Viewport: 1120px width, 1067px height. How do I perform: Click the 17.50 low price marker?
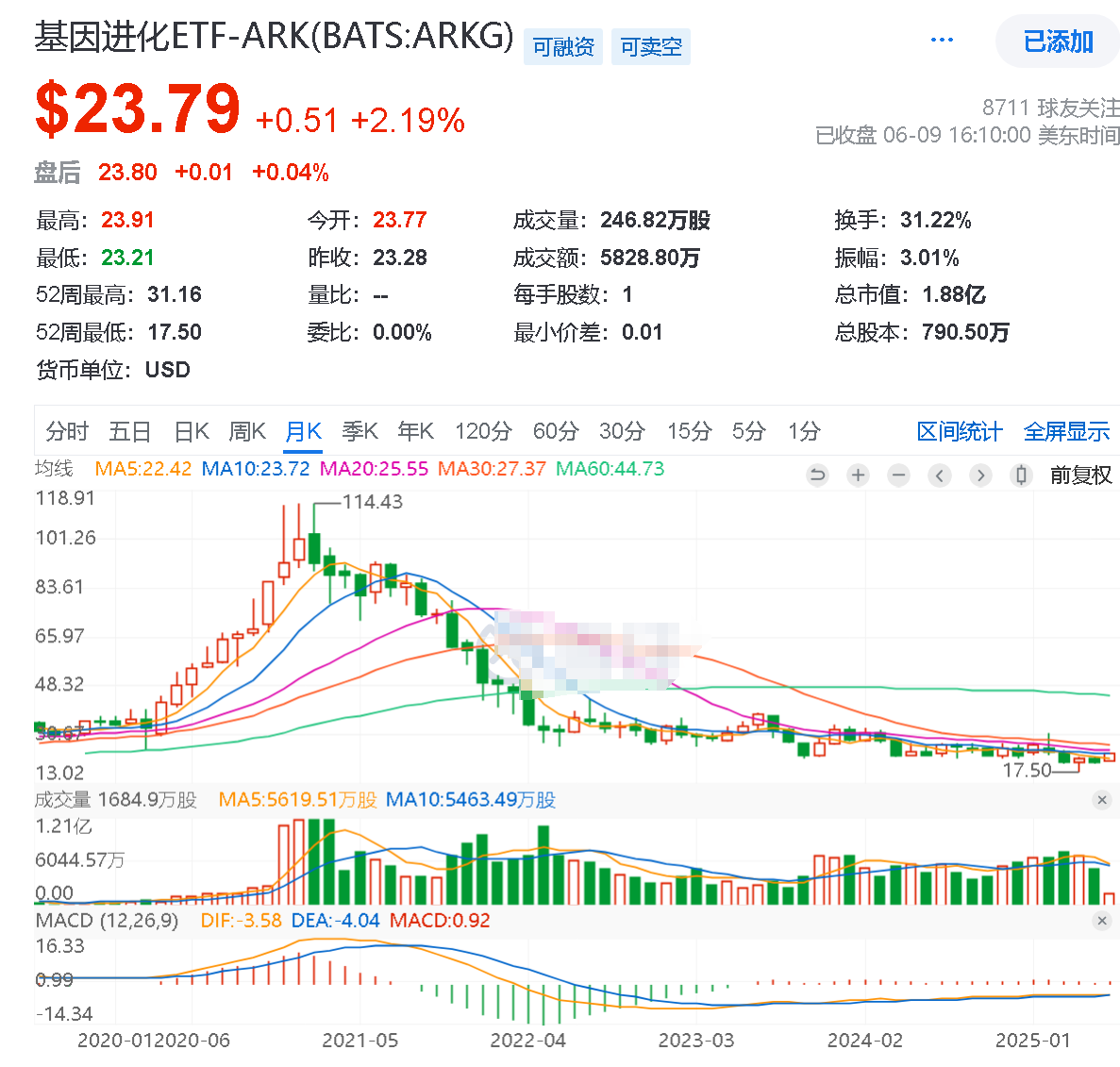pyautogui.click(x=1028, y=771)
